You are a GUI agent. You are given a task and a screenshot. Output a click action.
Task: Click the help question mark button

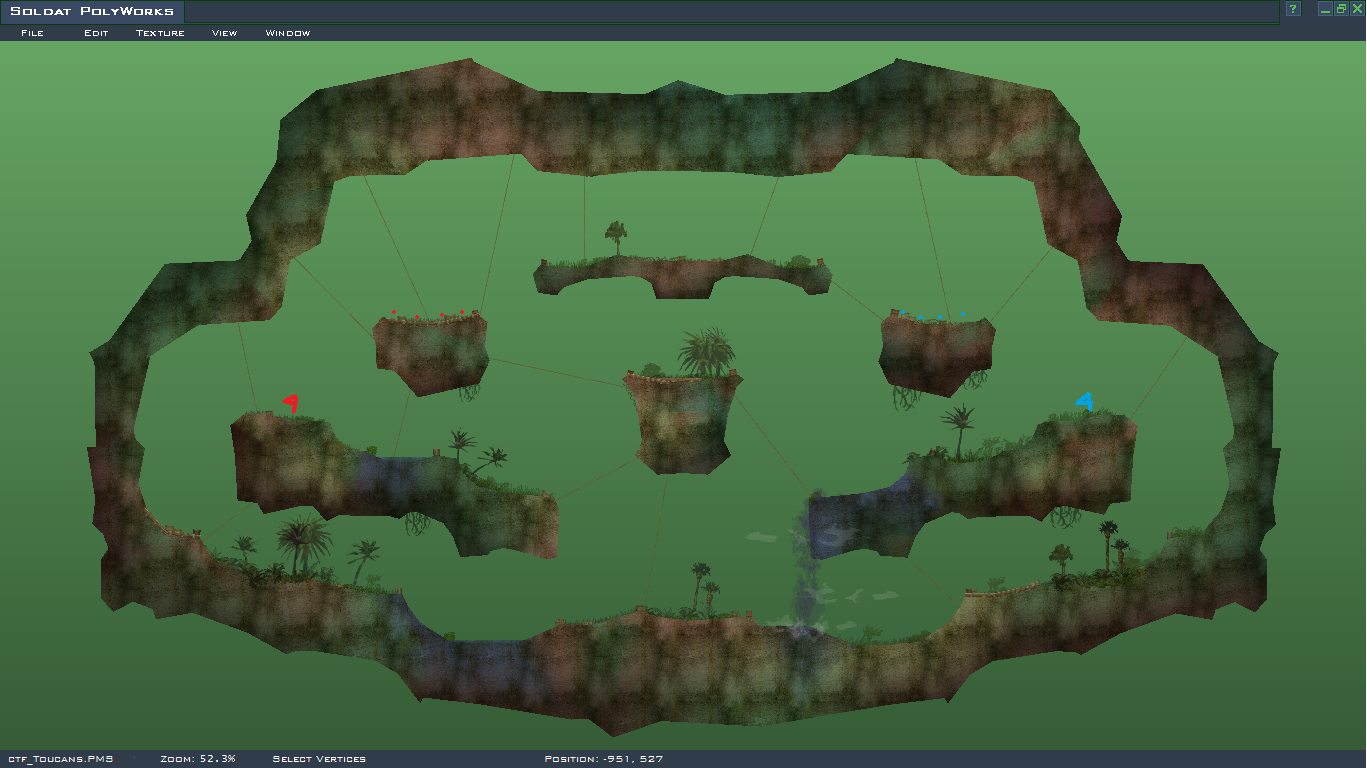1292,9
